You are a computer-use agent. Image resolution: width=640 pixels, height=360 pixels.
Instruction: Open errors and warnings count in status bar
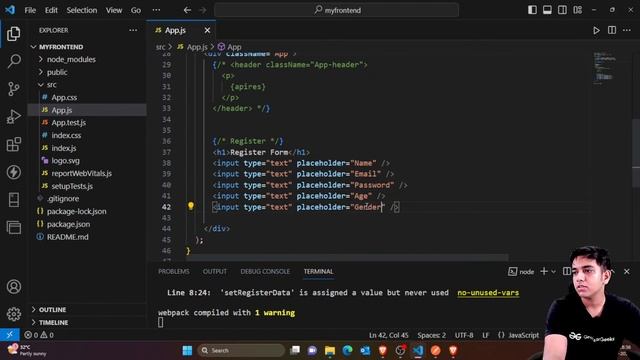coord(39,335)
